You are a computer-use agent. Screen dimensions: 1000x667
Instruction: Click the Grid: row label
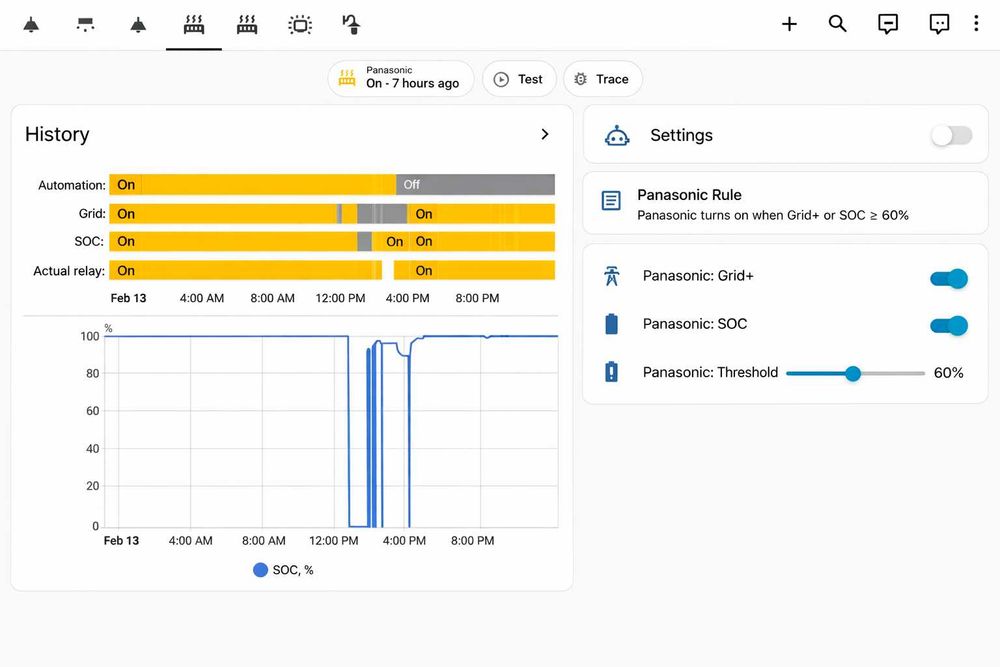pyautogui.click(x=92, y=214)
